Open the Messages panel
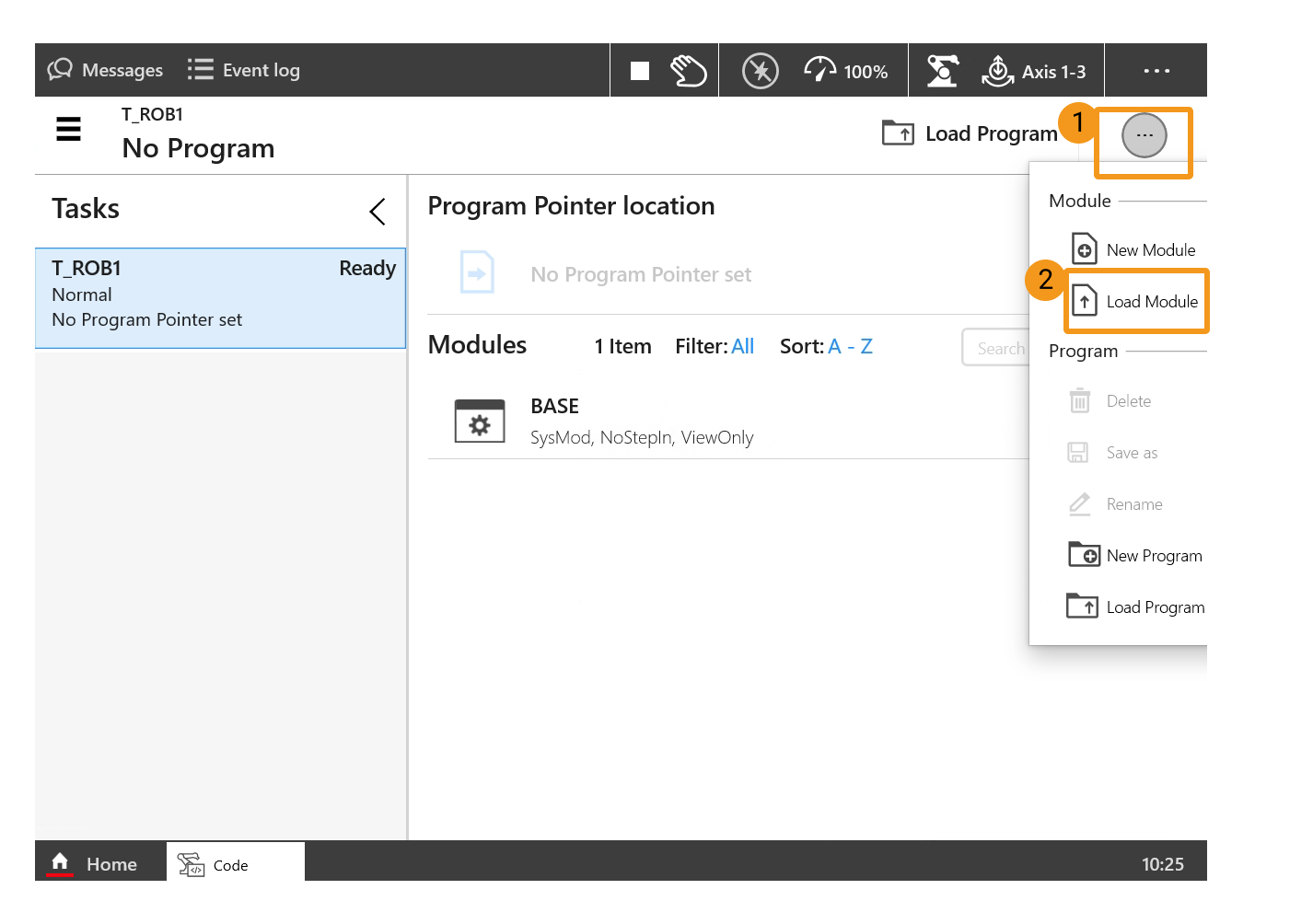The width and height of the screenshot is (1313, 924). (105, 70)
